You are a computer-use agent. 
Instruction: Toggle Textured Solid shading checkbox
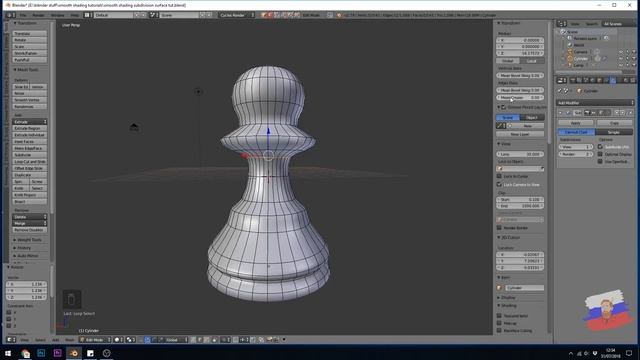[x=499, y=316]
